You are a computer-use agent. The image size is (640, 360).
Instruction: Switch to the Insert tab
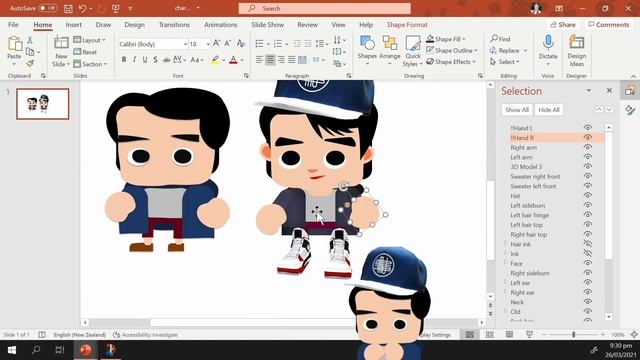pos(74,24)
